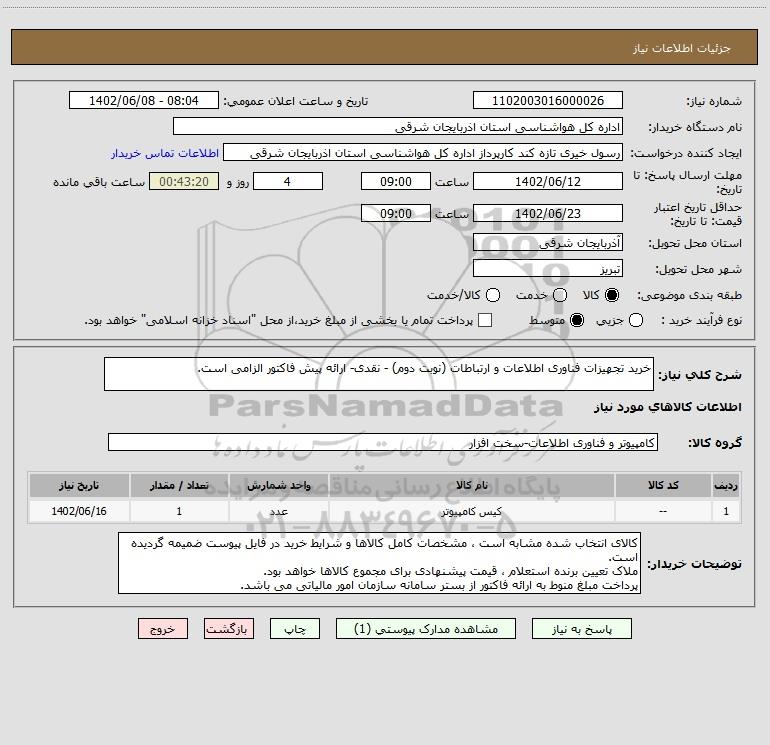Toggle Islamic treasury bonds payment checkbox

point(485,320)
